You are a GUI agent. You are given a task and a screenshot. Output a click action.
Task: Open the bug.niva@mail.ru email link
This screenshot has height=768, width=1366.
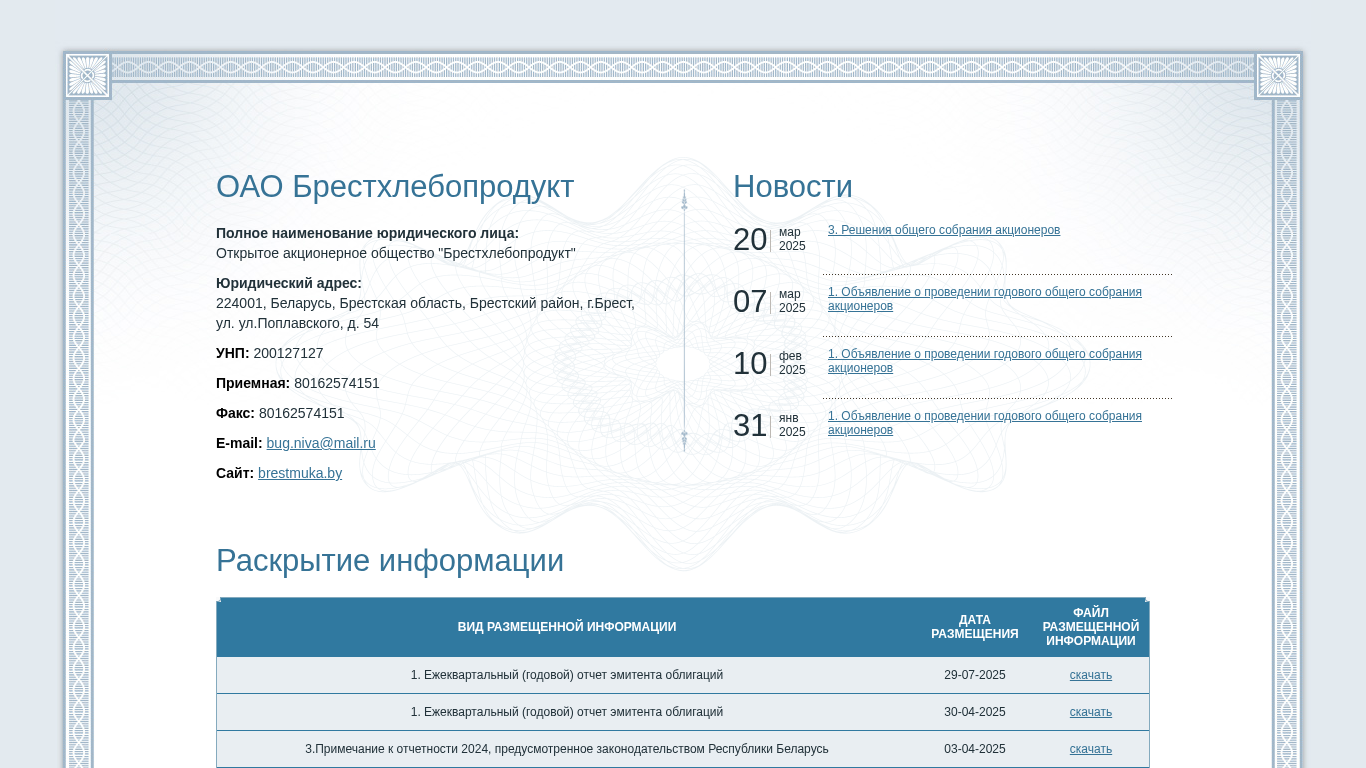[x=321, y=443]
